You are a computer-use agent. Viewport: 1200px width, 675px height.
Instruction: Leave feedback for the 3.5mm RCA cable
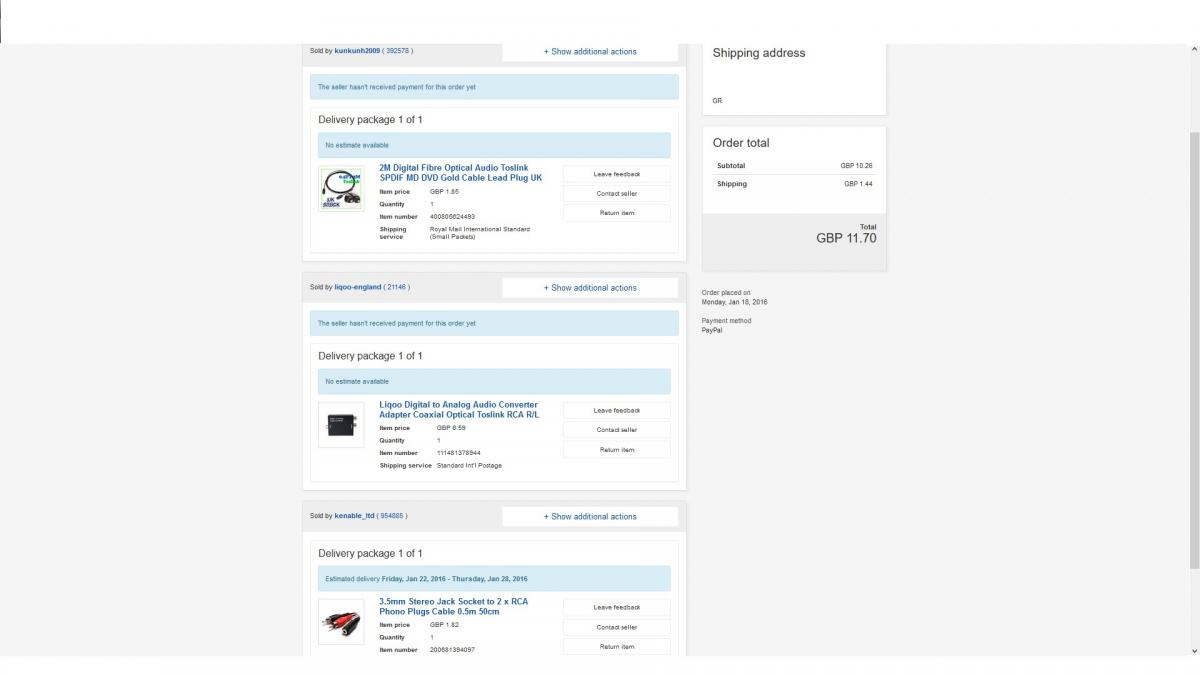coord(617,607)
